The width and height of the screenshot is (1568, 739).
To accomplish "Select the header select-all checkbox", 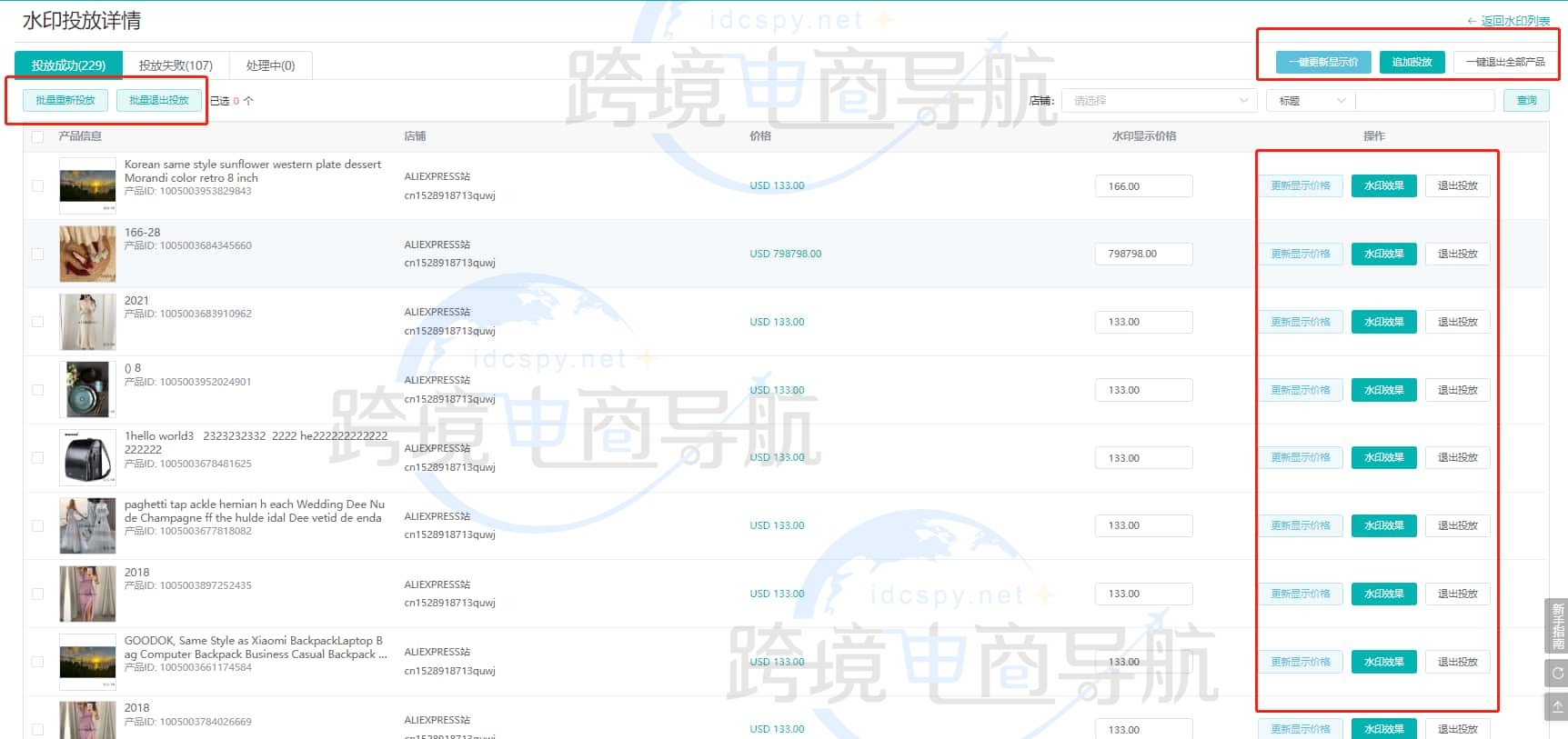I will (x=37, y=137).
